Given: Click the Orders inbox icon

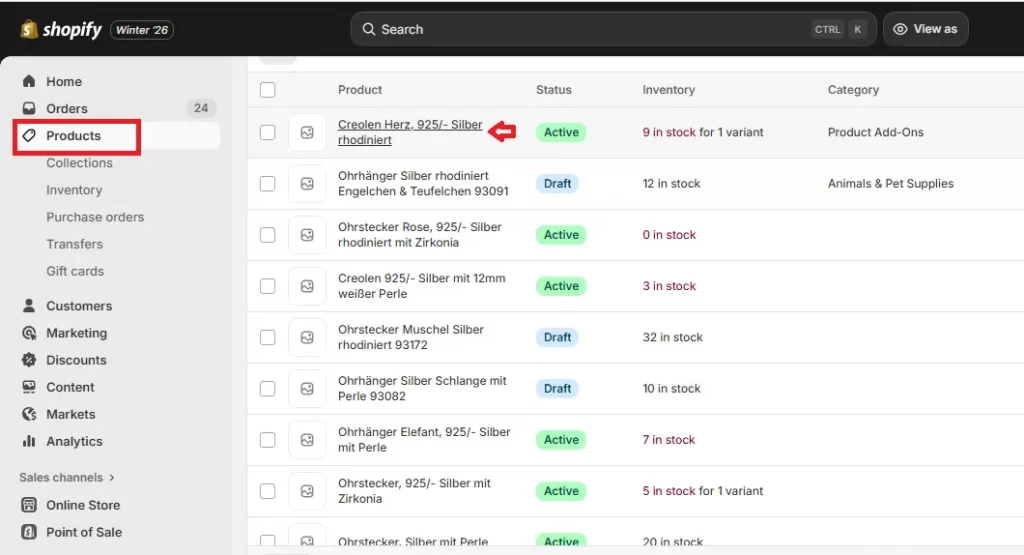Looking at the screenshot, I should click(29, 108).
